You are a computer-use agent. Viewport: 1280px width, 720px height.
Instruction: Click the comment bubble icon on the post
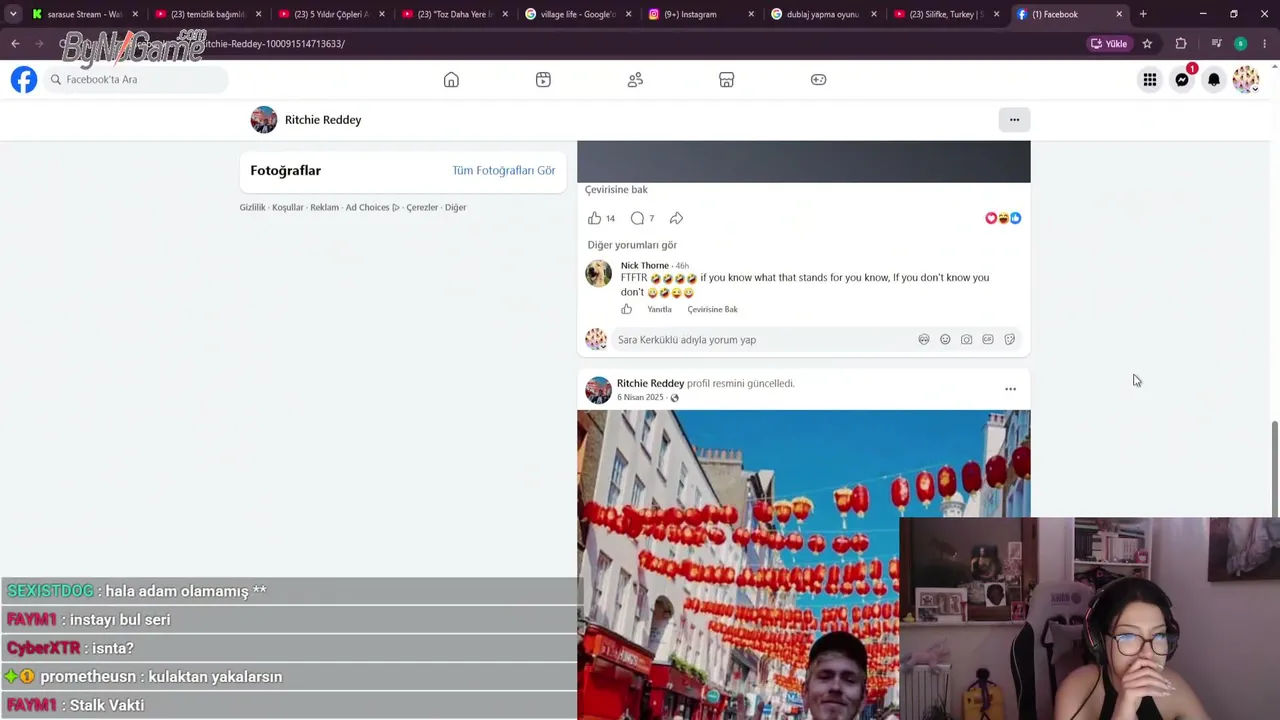(637, 218)
